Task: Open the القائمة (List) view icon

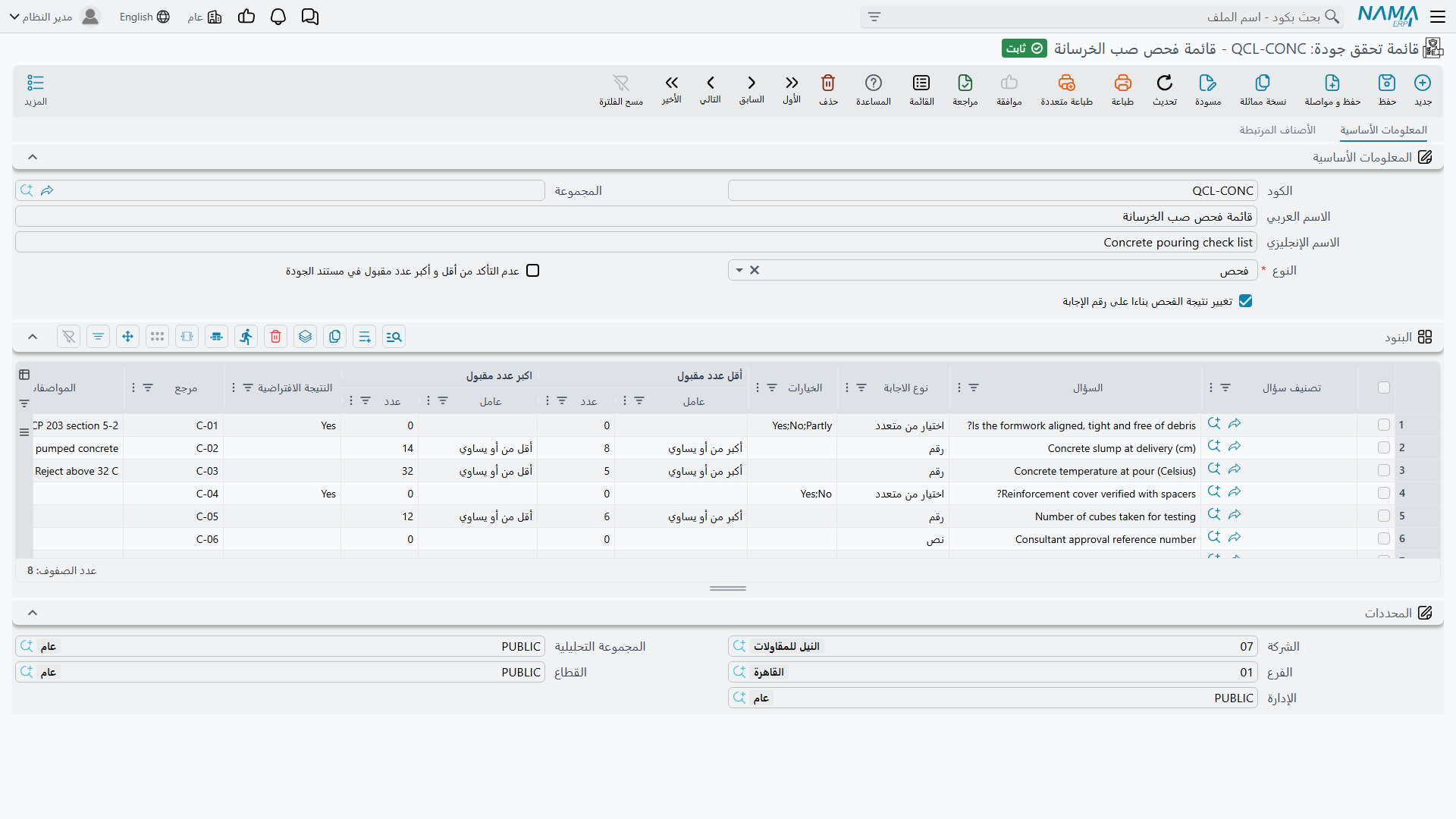Action: click(921, 83)
